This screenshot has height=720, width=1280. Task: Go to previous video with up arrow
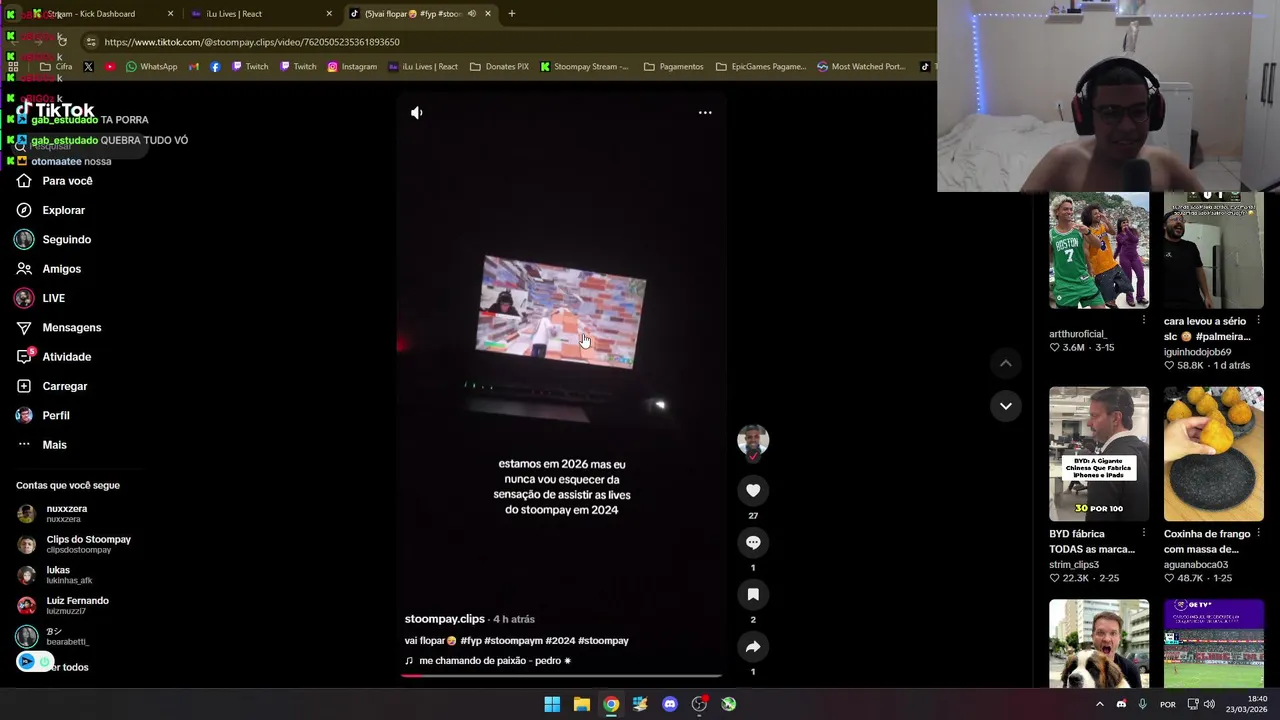coord(1006,363)
